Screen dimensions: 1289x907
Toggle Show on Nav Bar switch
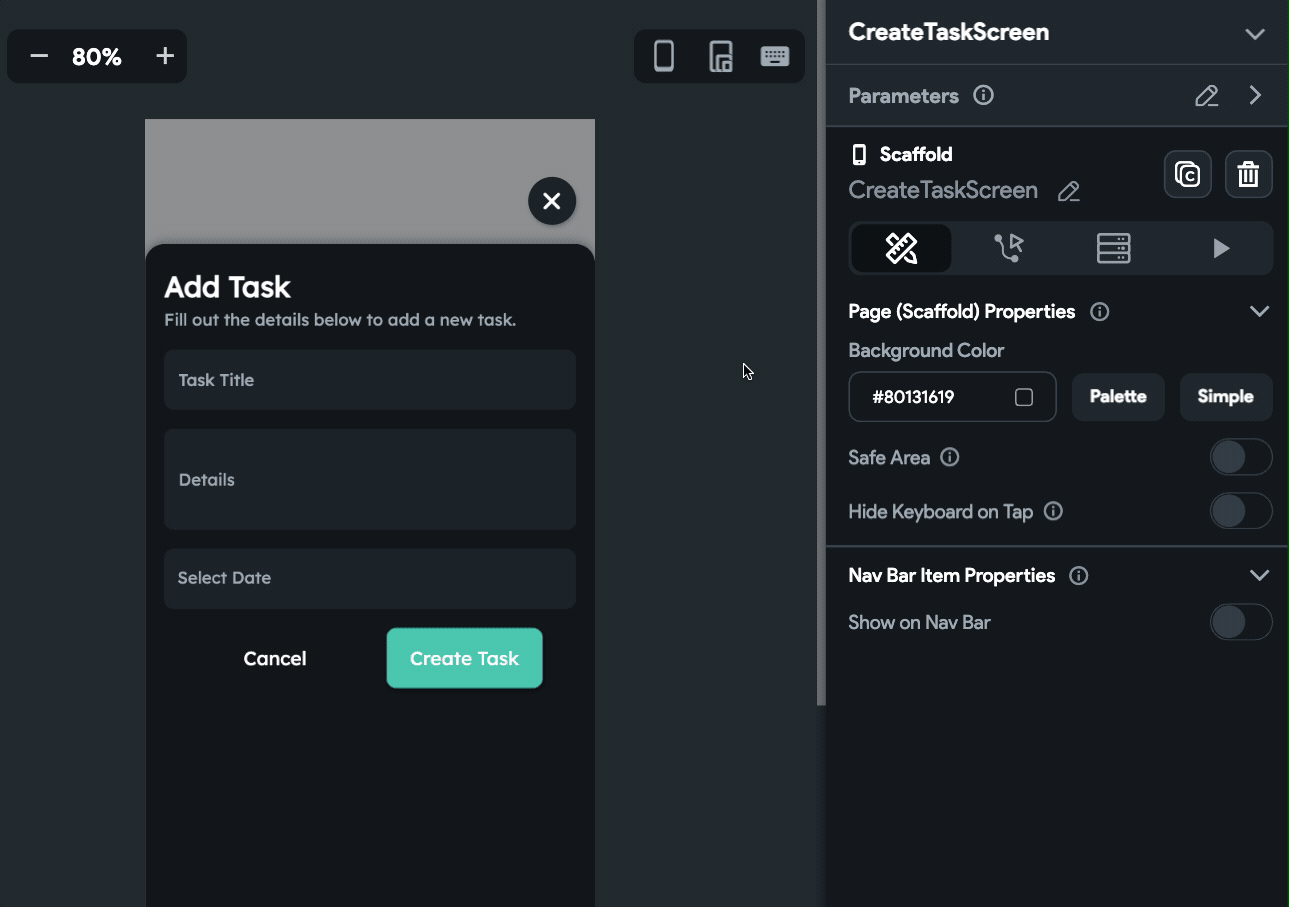pyautogui.click(x=1241, y=622)
